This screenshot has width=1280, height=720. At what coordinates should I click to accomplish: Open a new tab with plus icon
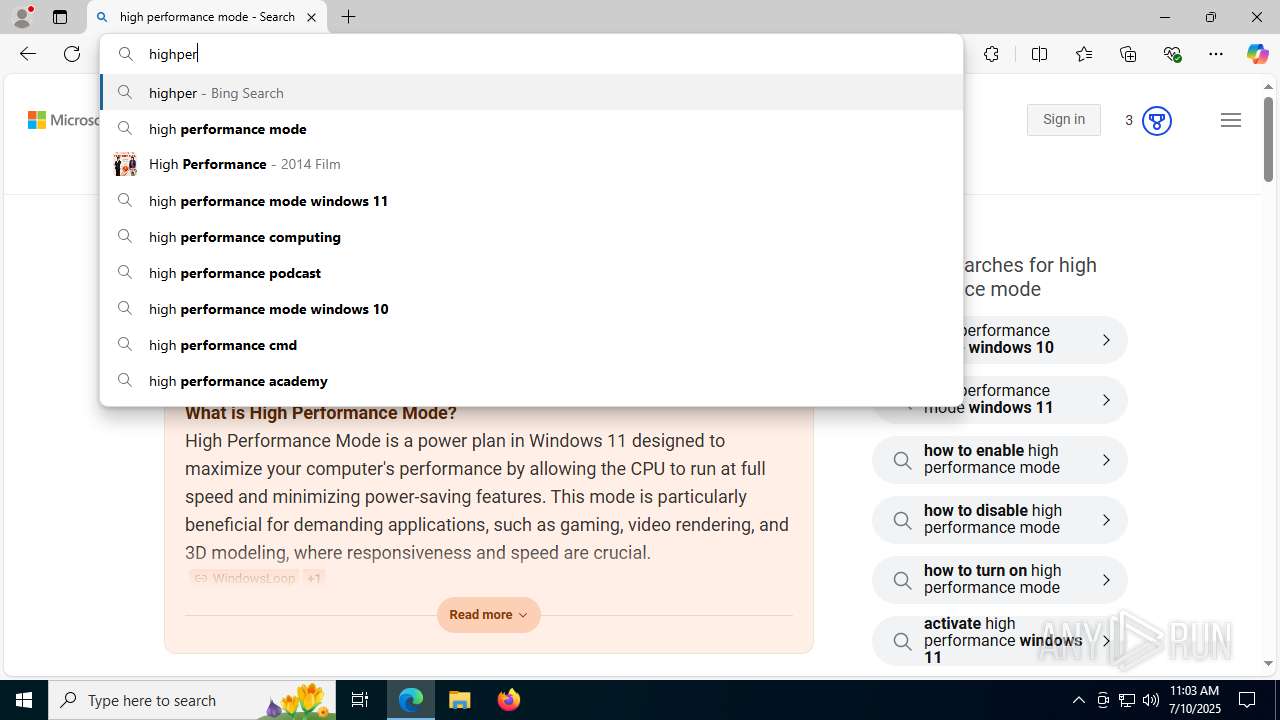[x=348, y=17]
